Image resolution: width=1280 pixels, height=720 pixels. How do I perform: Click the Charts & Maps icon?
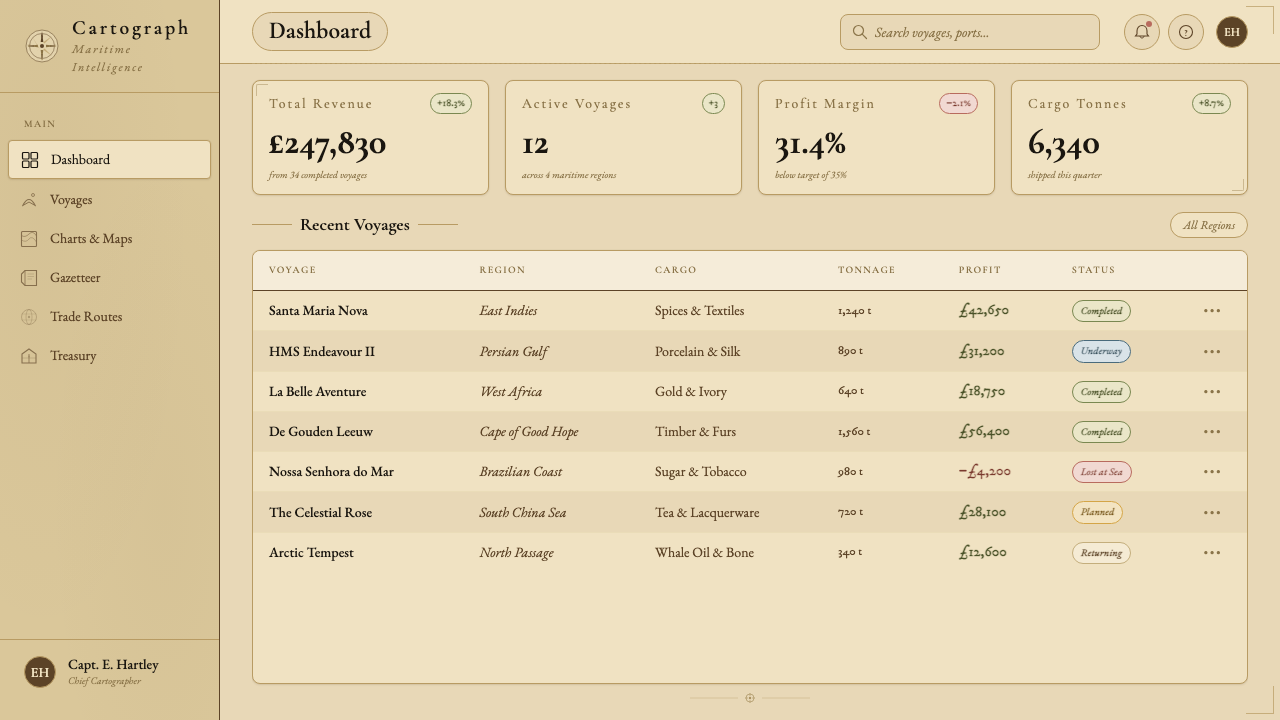[29, 239]
